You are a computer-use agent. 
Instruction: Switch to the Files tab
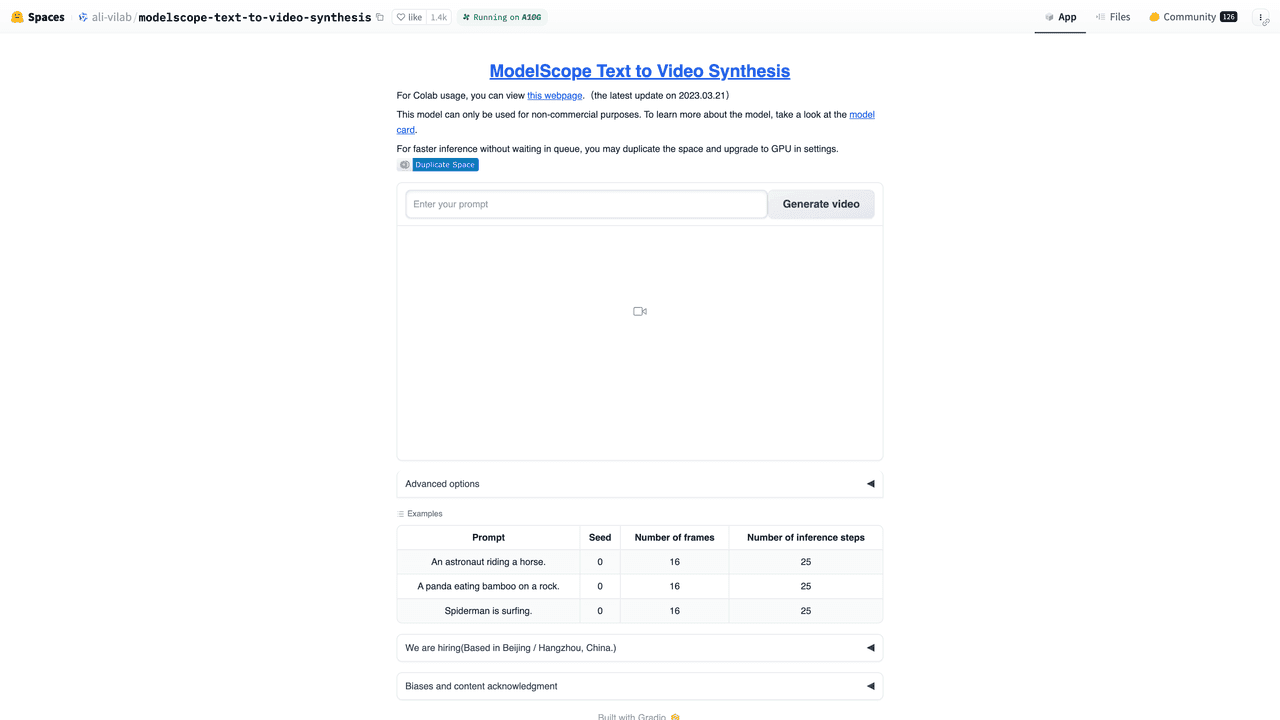(1113, 17)
